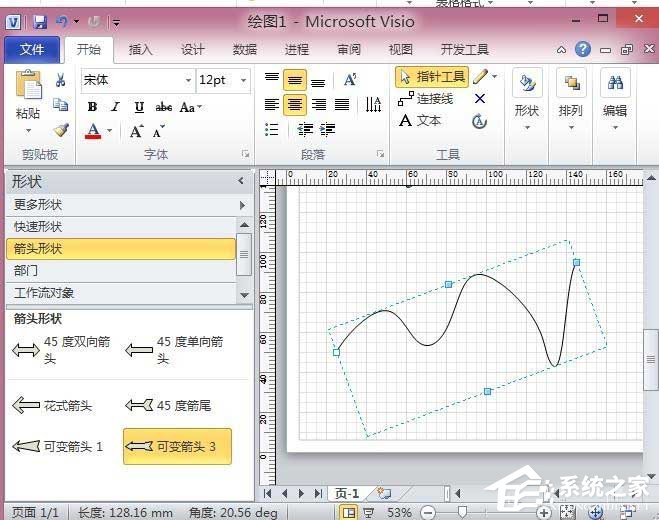Click the zoom slider handle
This screenshot has height=520, width=659.
[462, 512]
